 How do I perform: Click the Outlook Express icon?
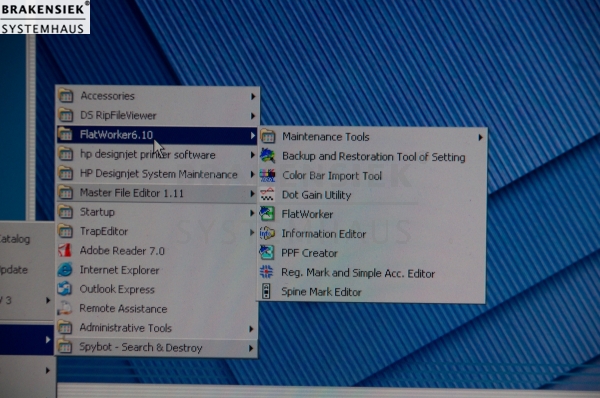[65, 289]
